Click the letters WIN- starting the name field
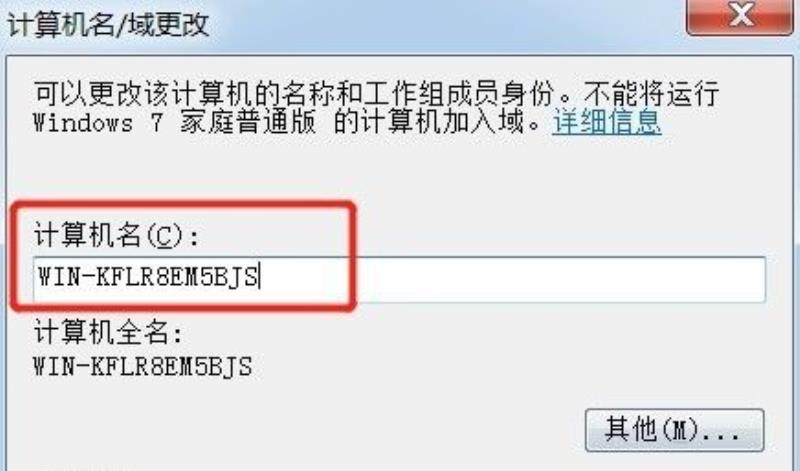The height and width of the screenshot is (471, 800). [65, 277]
